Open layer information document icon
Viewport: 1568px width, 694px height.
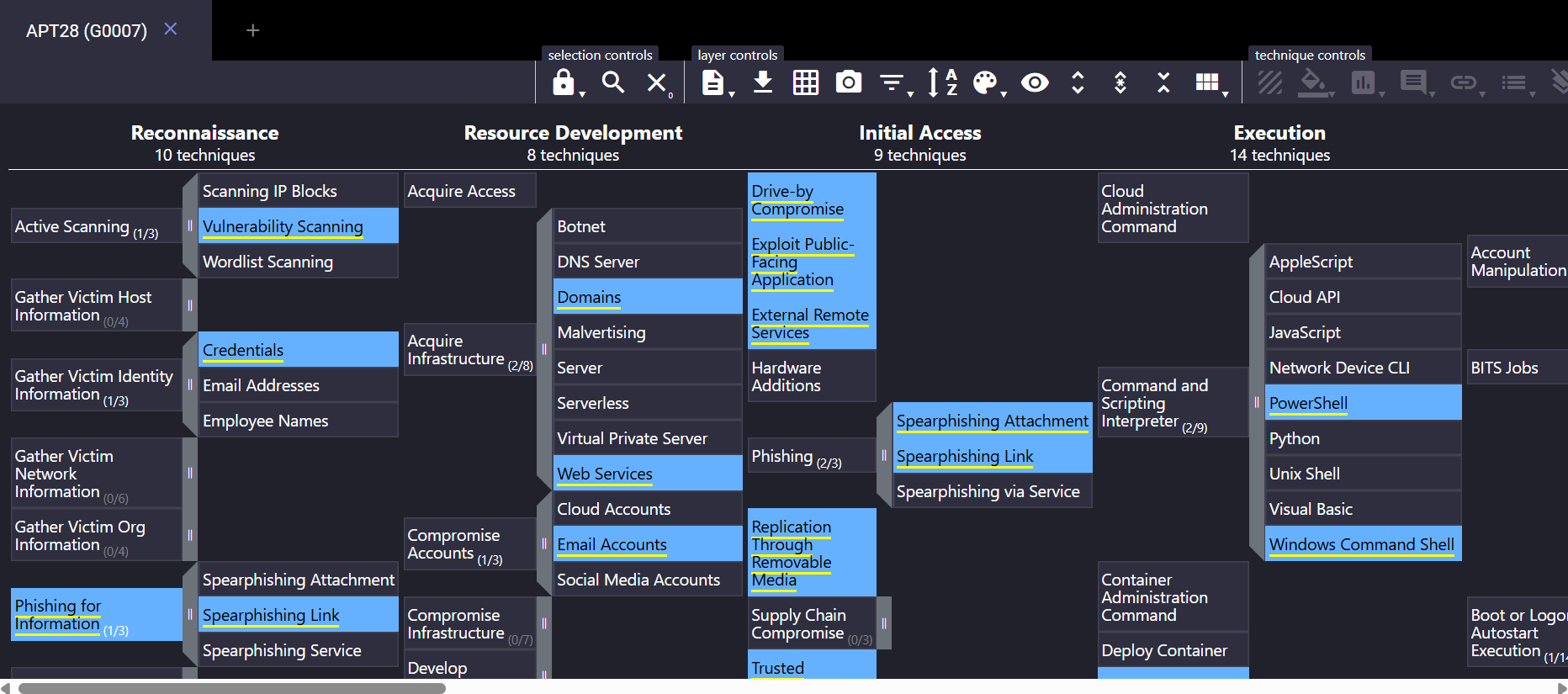pyautogui.click(x=712, y=82)
